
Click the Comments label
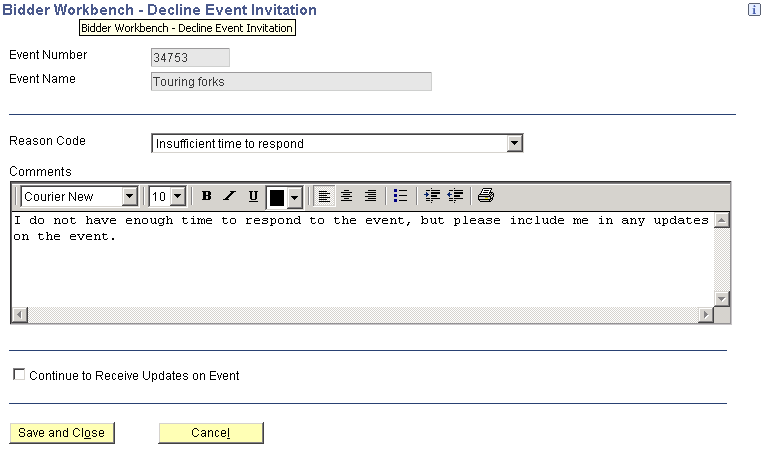tap(40, 172)
